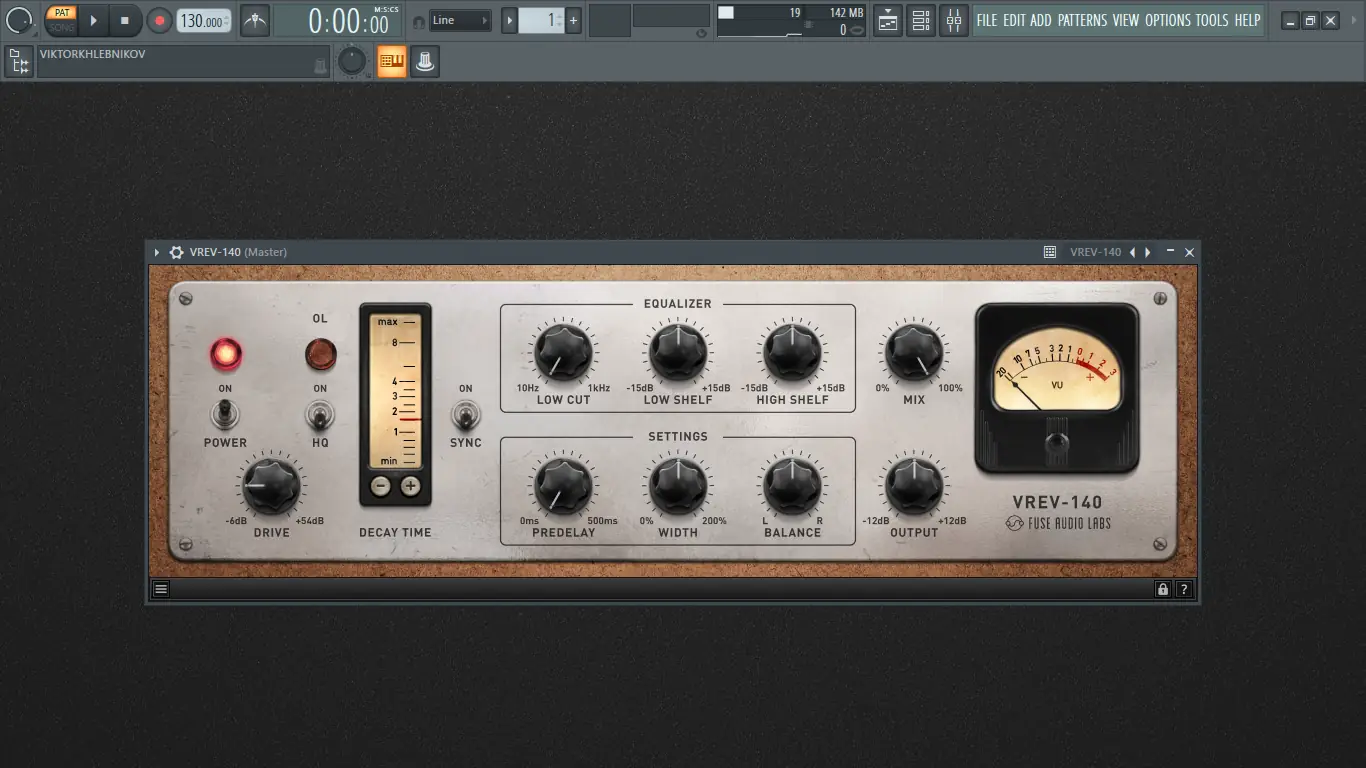Expand the VREV-140 plugin header arrow
The image size is (1366, 768).
[x=156, y=252]
